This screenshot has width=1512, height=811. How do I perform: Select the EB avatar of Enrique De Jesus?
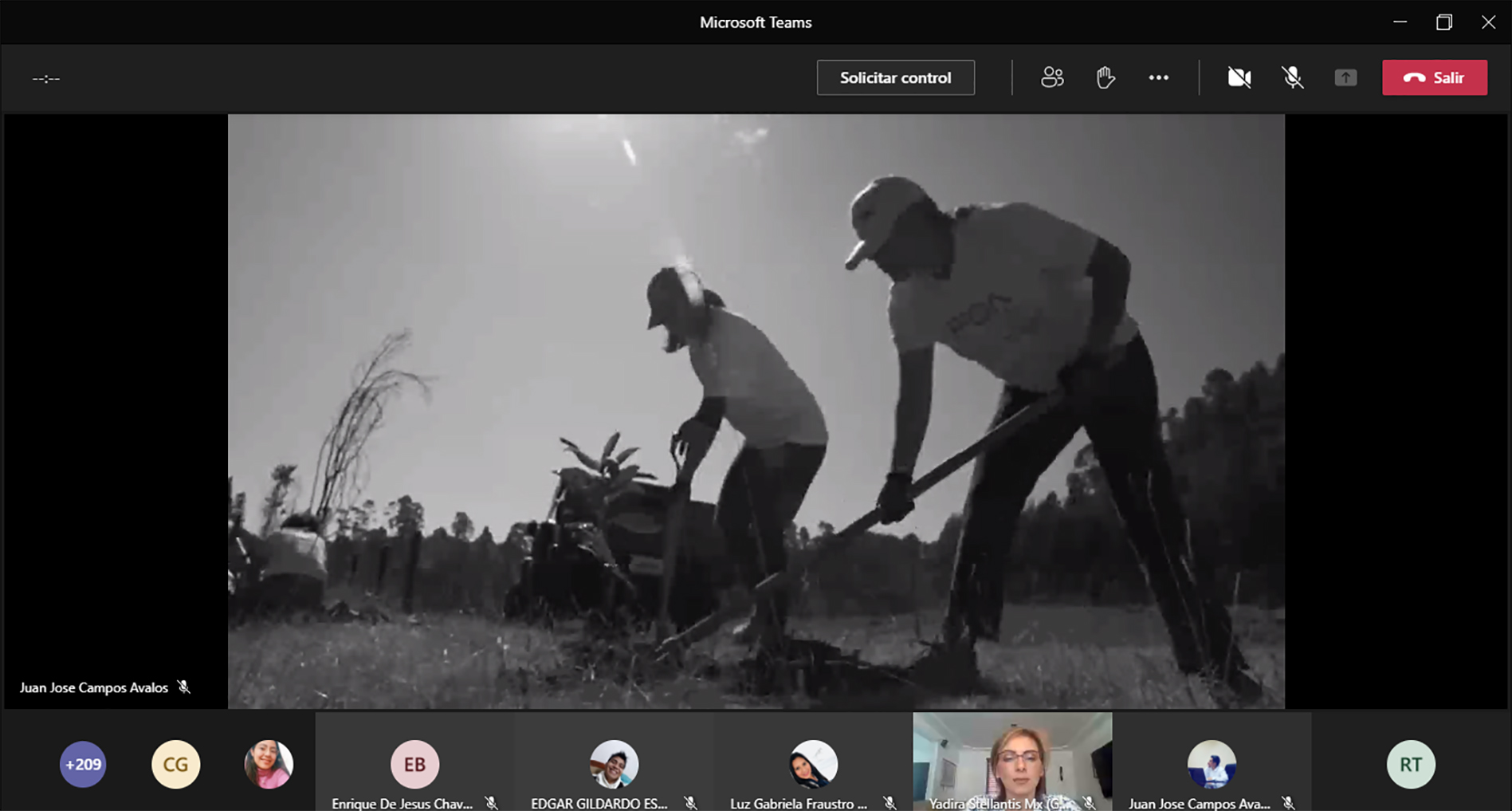tap(414, 764)
